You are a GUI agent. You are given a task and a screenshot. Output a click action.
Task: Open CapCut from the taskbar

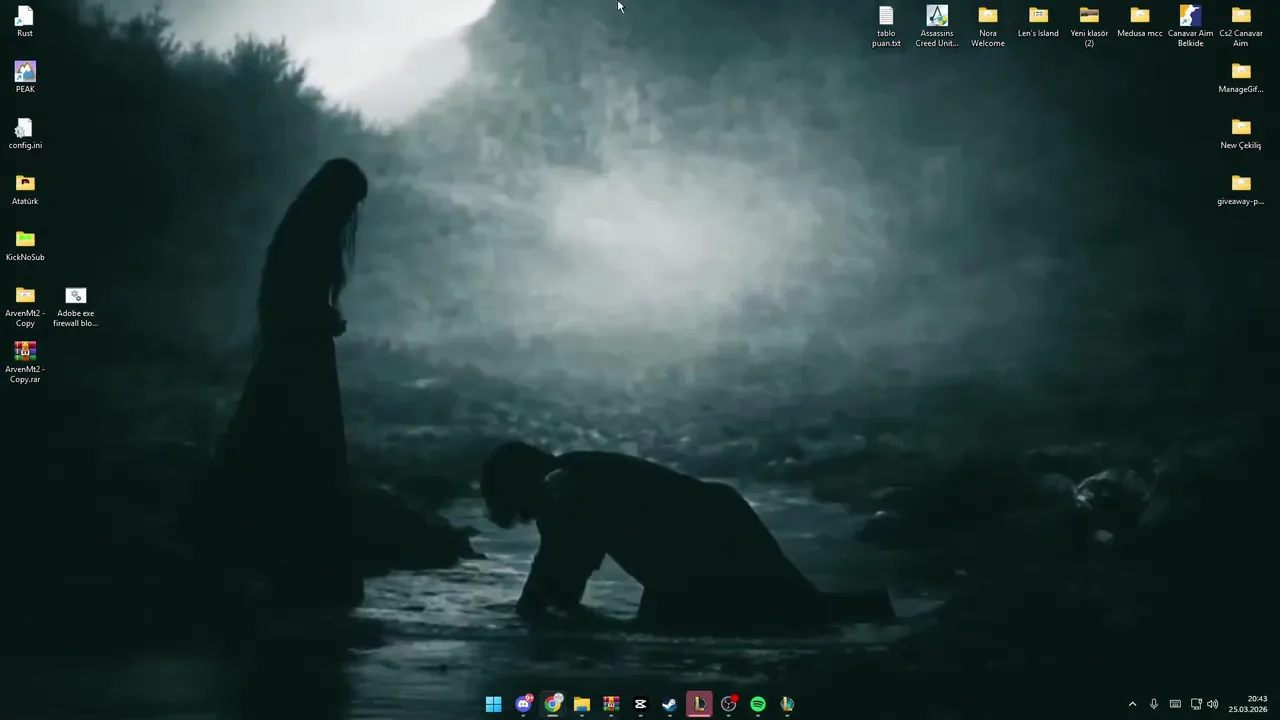(641, 704)
